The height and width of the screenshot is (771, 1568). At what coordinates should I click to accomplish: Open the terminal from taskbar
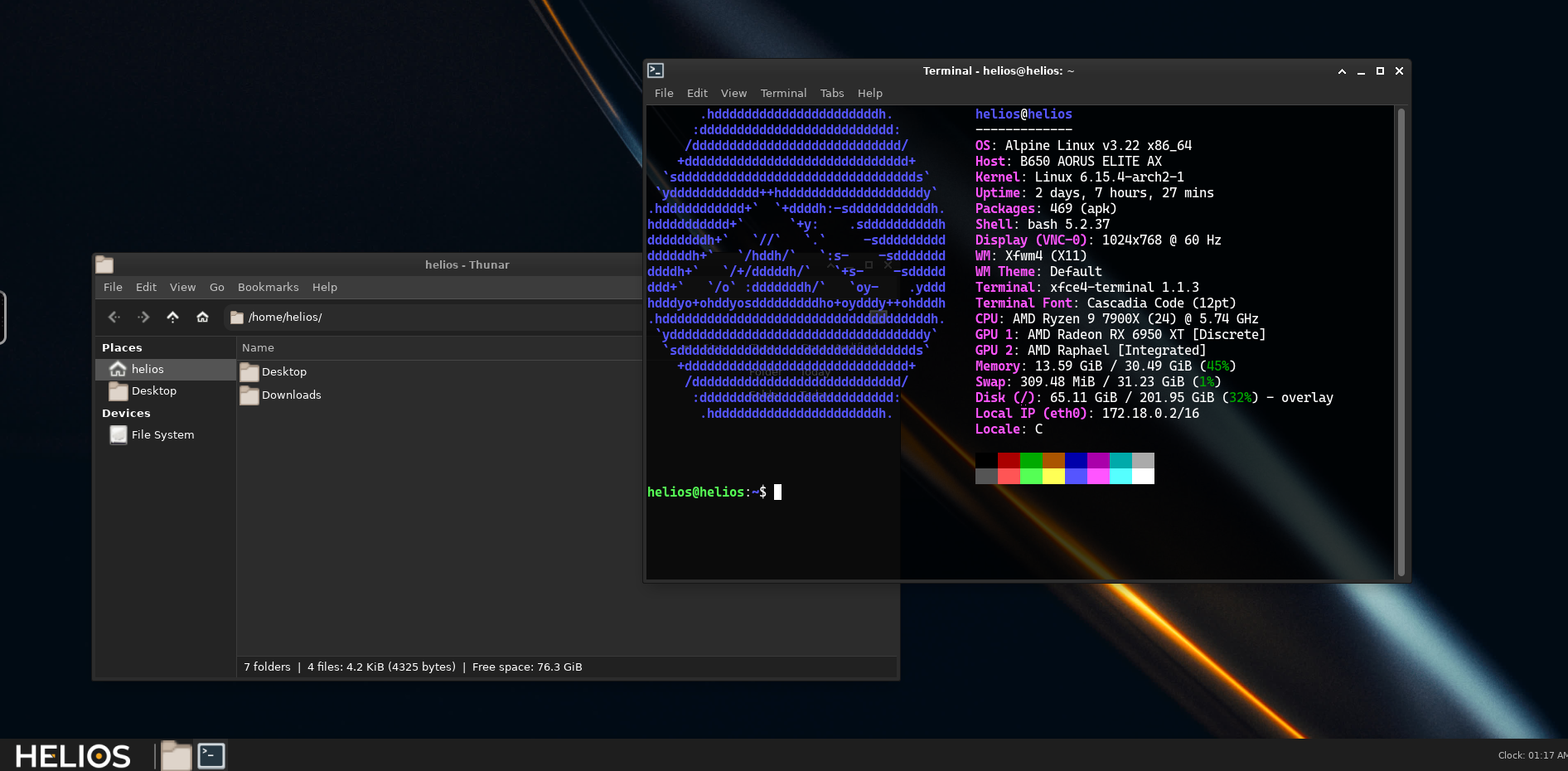click(x=211, y=755)
